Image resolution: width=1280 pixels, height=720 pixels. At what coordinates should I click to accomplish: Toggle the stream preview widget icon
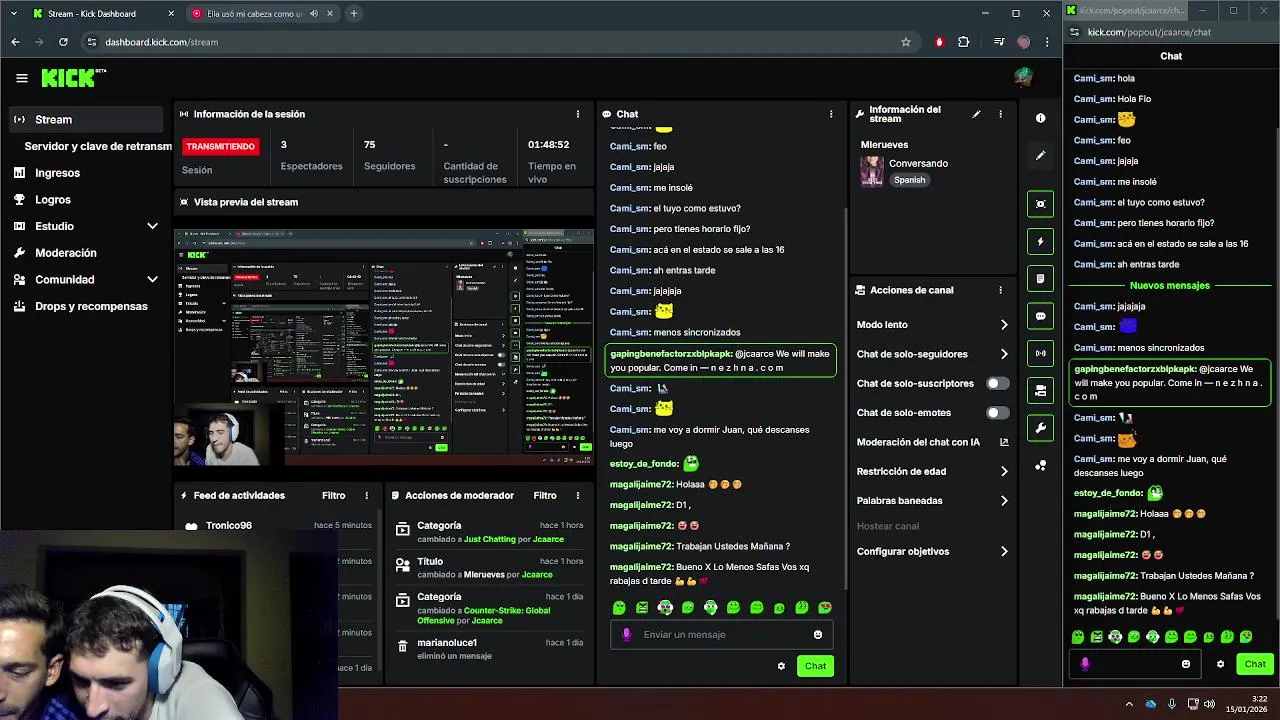(x=1040, y=204)
